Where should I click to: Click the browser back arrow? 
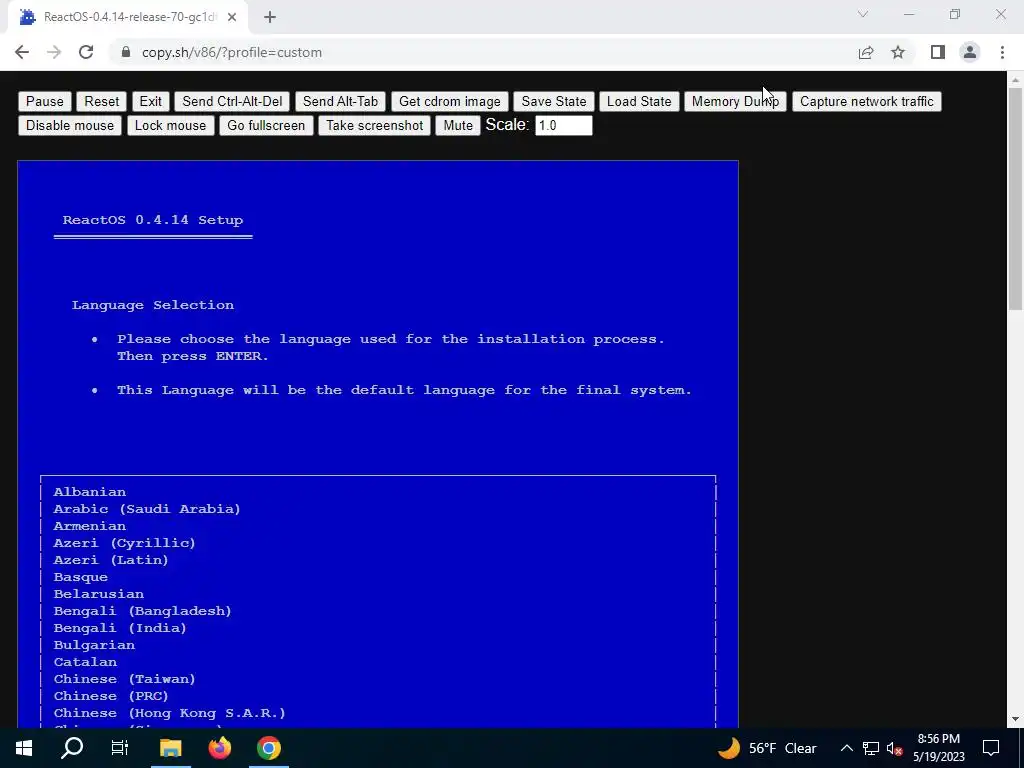(x=22, y=52)
